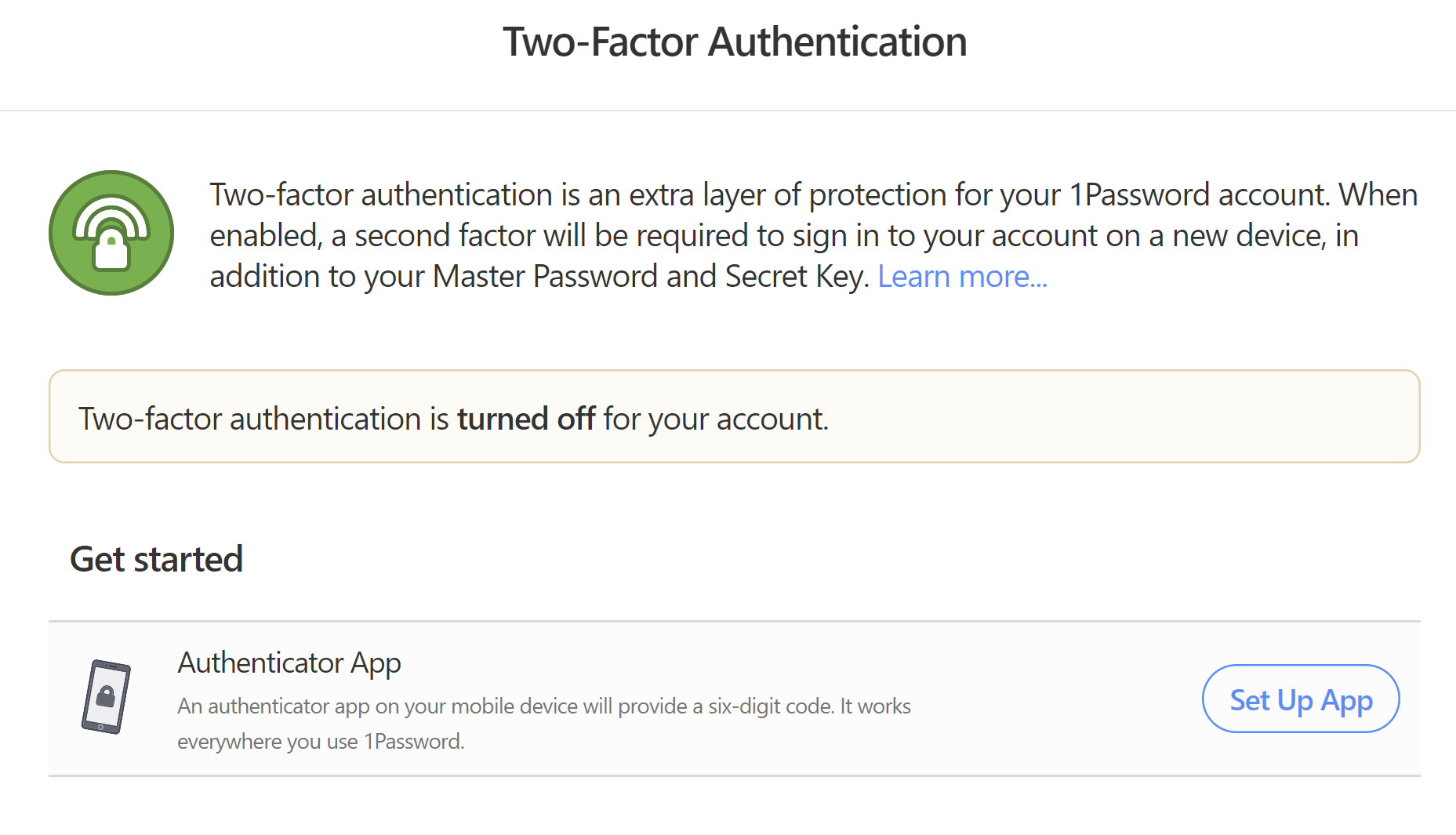Click the word "When" ending the first line

[x=1378, y=195]
